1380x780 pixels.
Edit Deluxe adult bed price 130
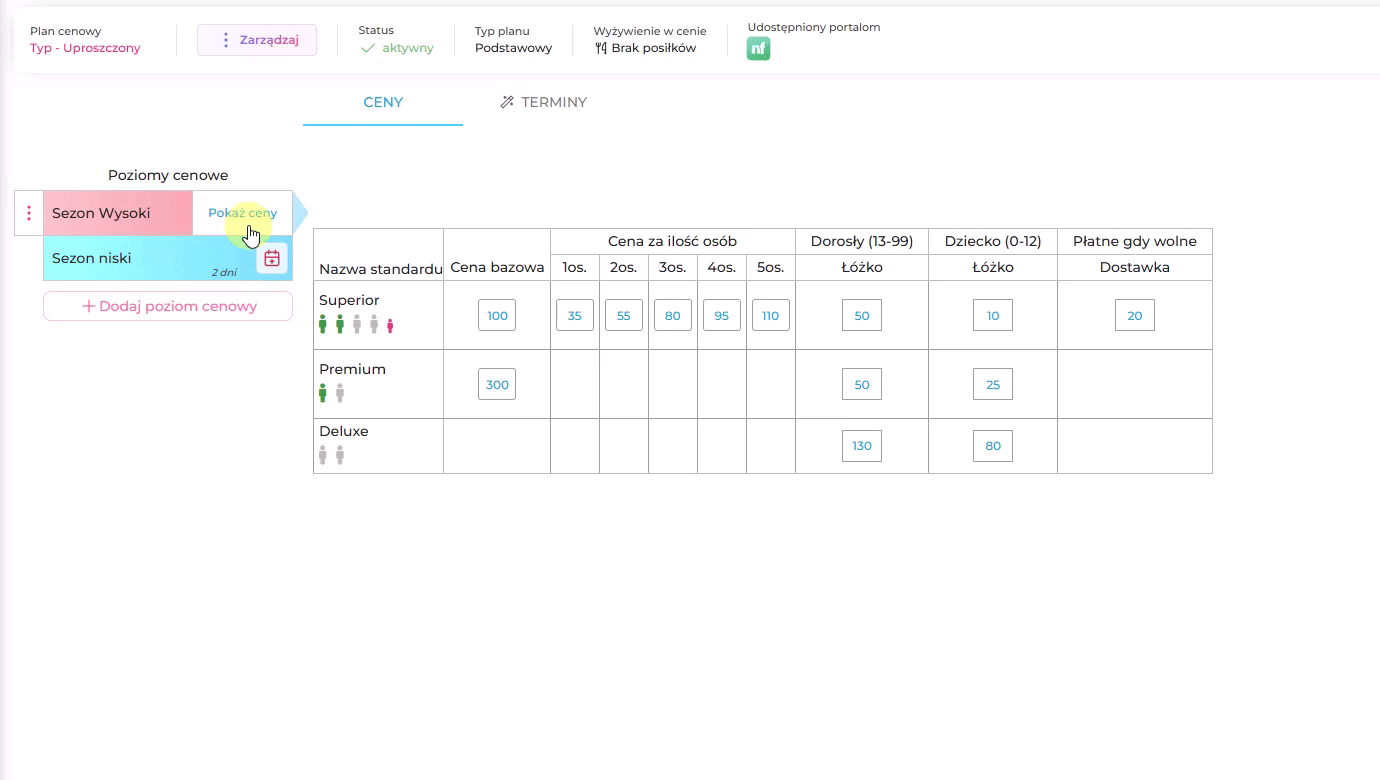tap(862, 446)
